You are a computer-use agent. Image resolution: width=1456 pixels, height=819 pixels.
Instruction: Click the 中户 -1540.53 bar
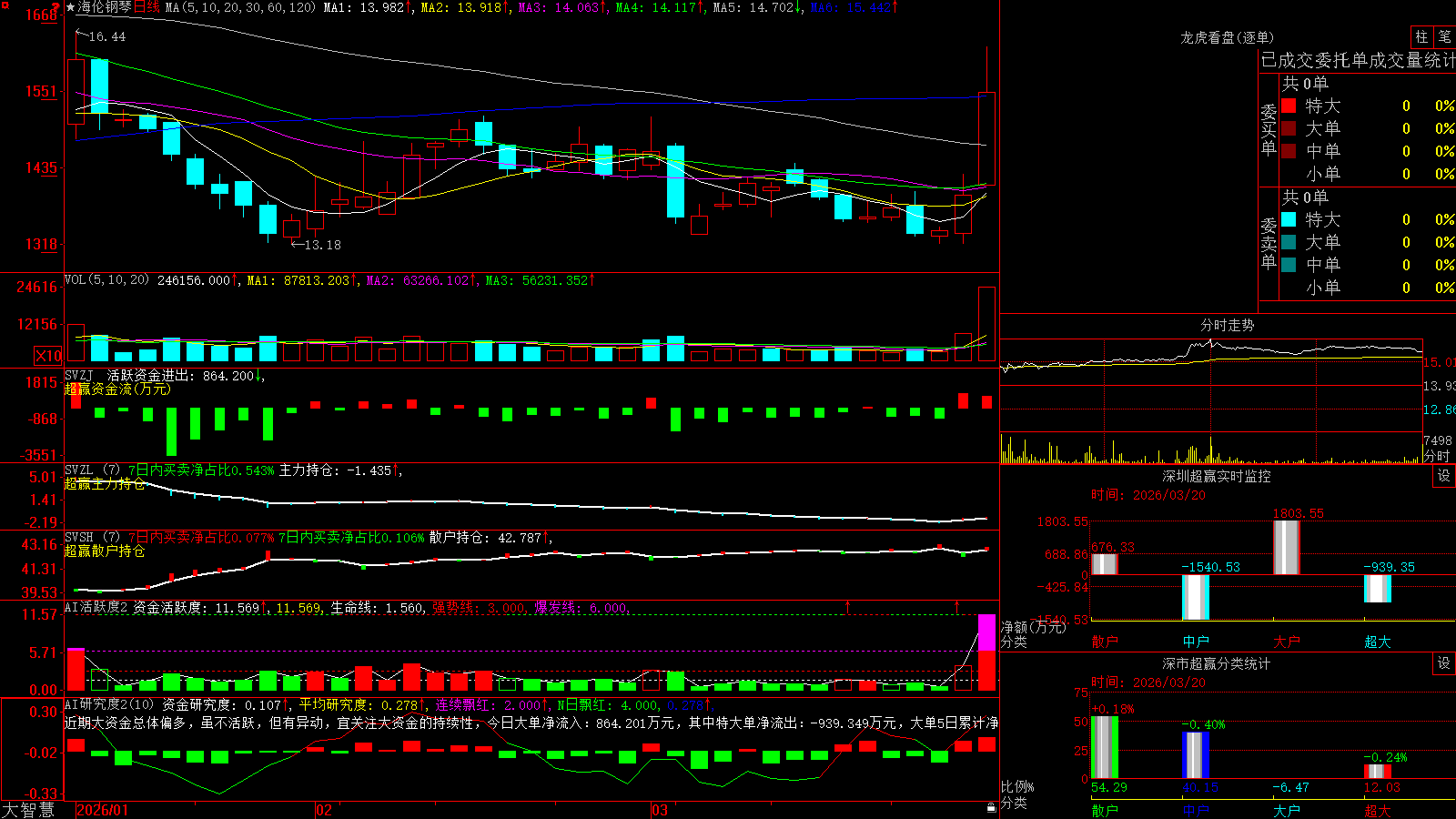(x=1195, y=597)
